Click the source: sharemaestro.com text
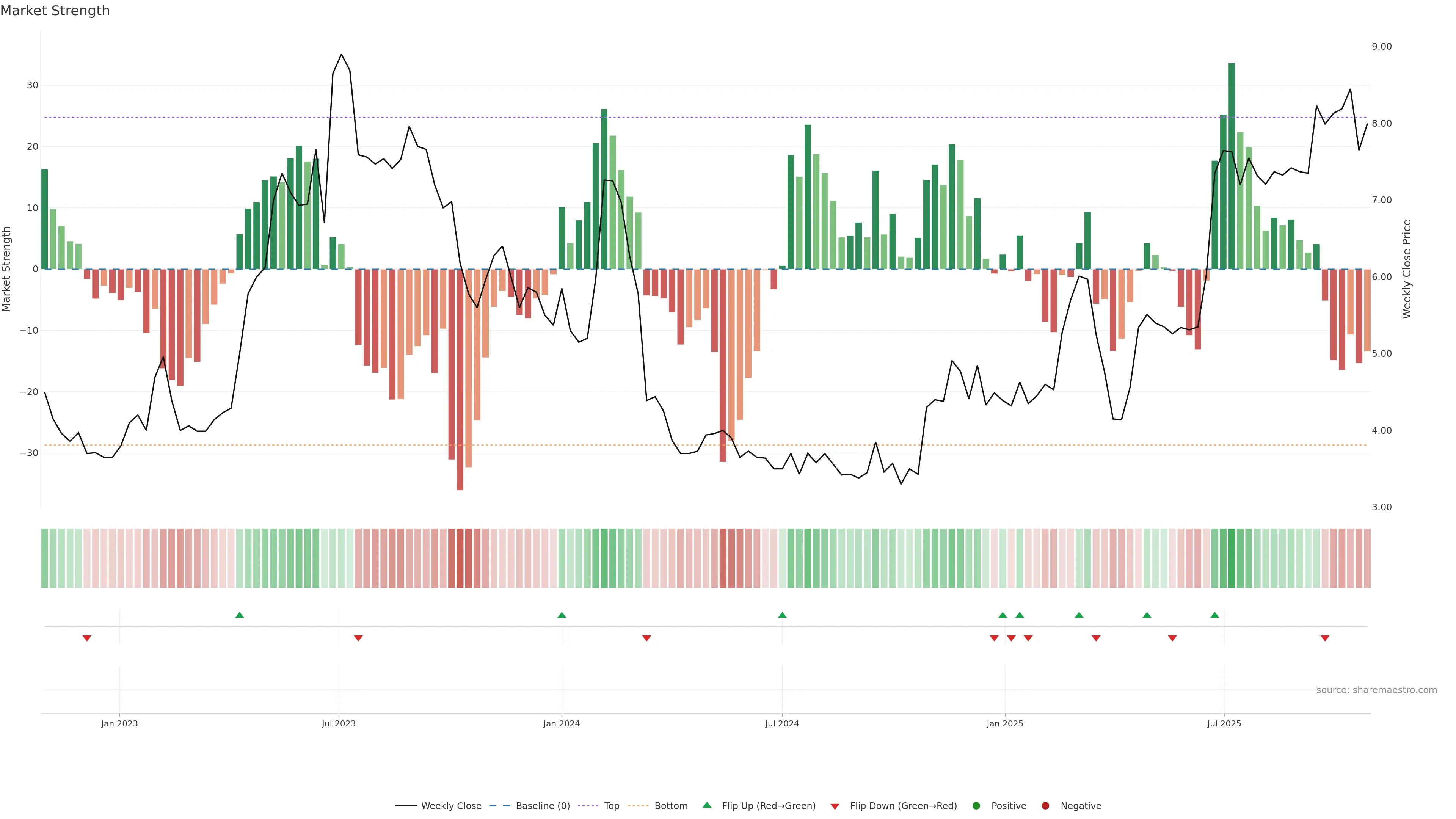 click(1376, 690)
